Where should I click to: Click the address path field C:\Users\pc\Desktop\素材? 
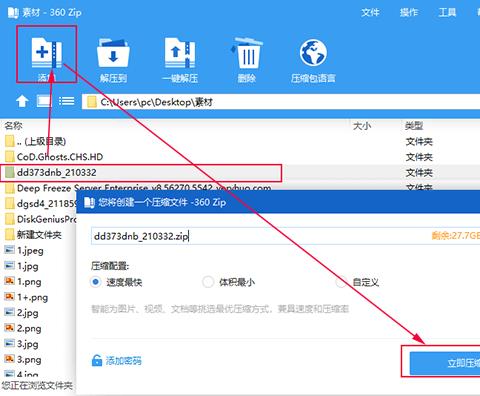tap(281, 102)
